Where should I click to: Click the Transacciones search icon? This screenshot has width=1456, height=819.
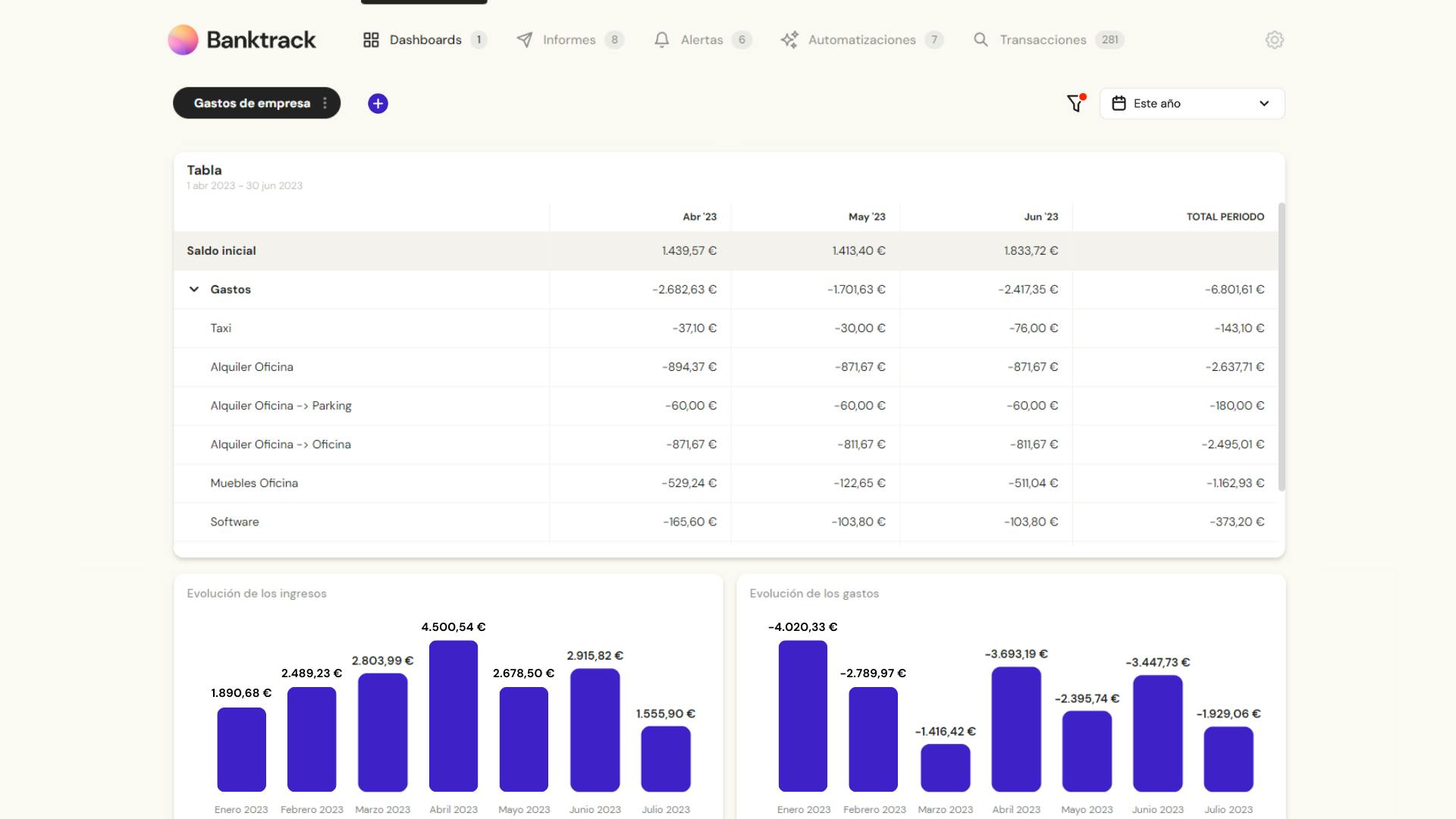point(981,40)
